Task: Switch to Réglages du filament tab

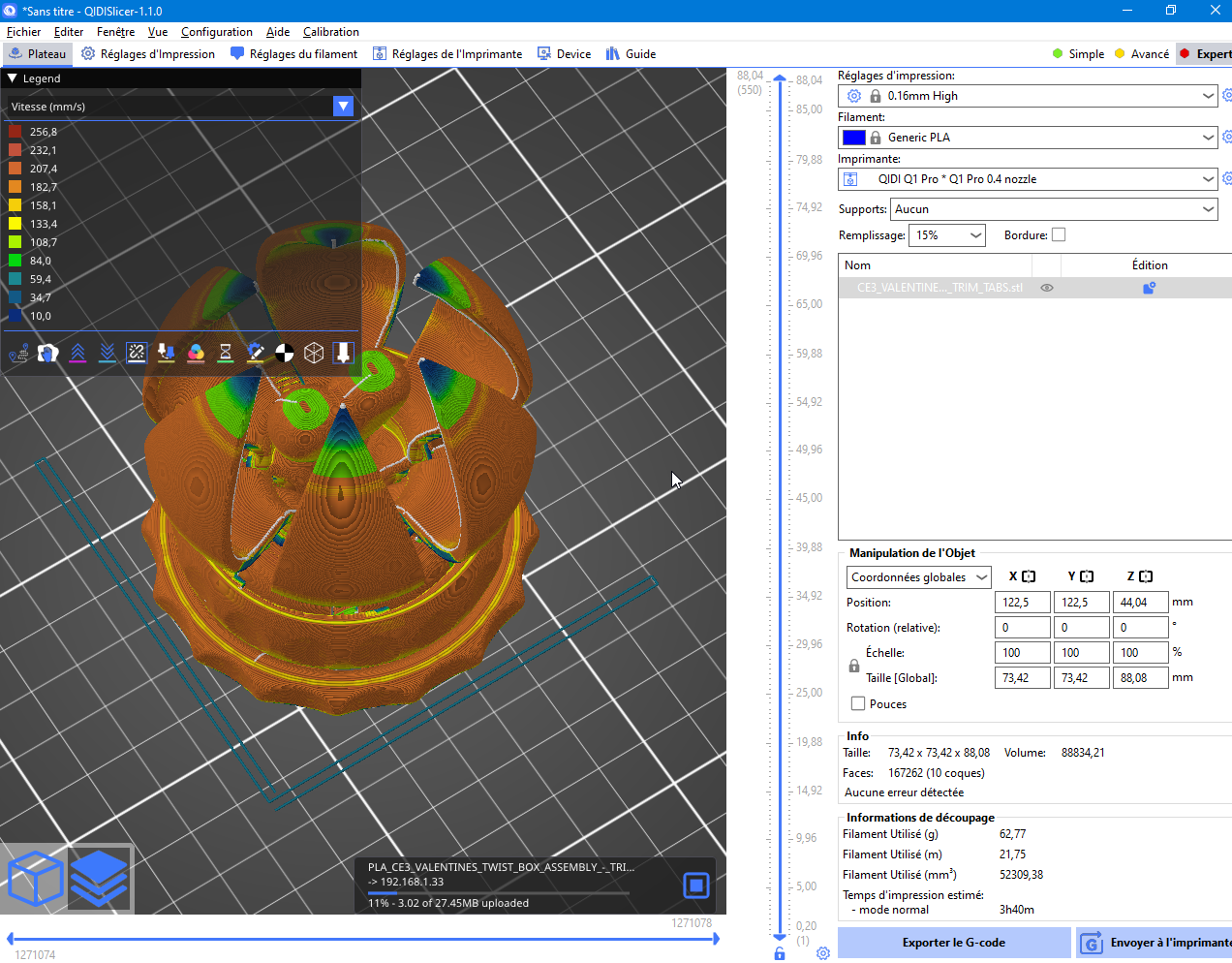Action: click(294, 54)
